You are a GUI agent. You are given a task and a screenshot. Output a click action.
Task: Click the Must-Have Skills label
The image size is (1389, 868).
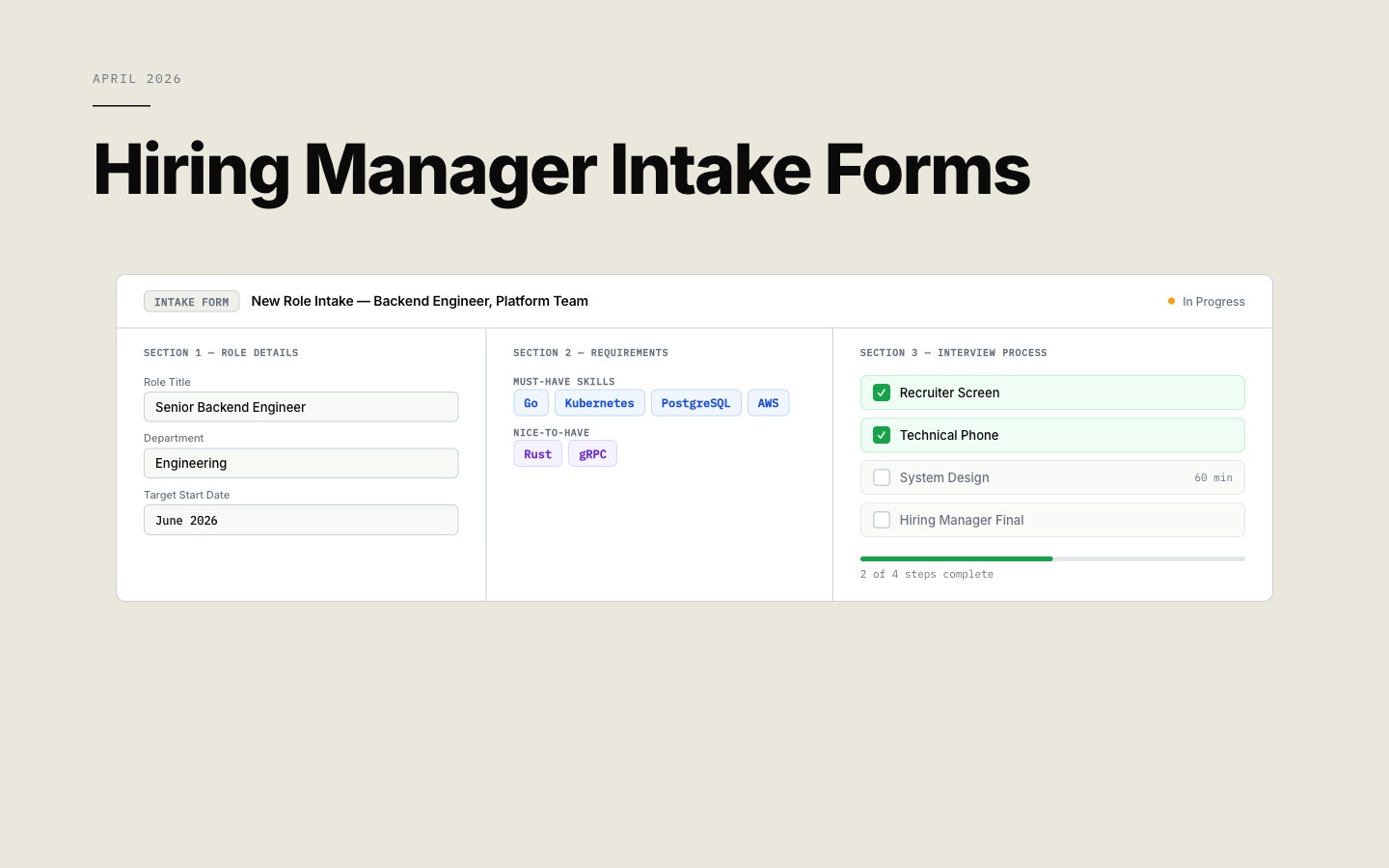pos(564,382)
